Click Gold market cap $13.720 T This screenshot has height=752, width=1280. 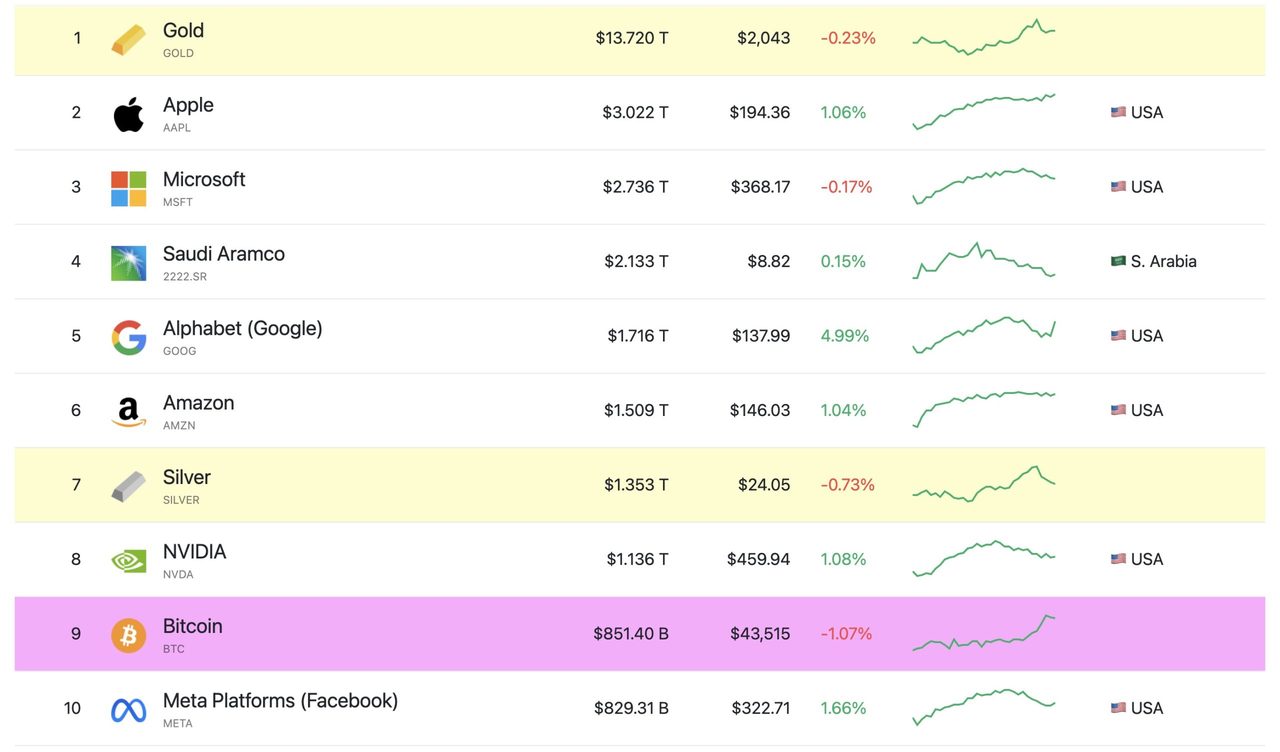tap(632, 38)
